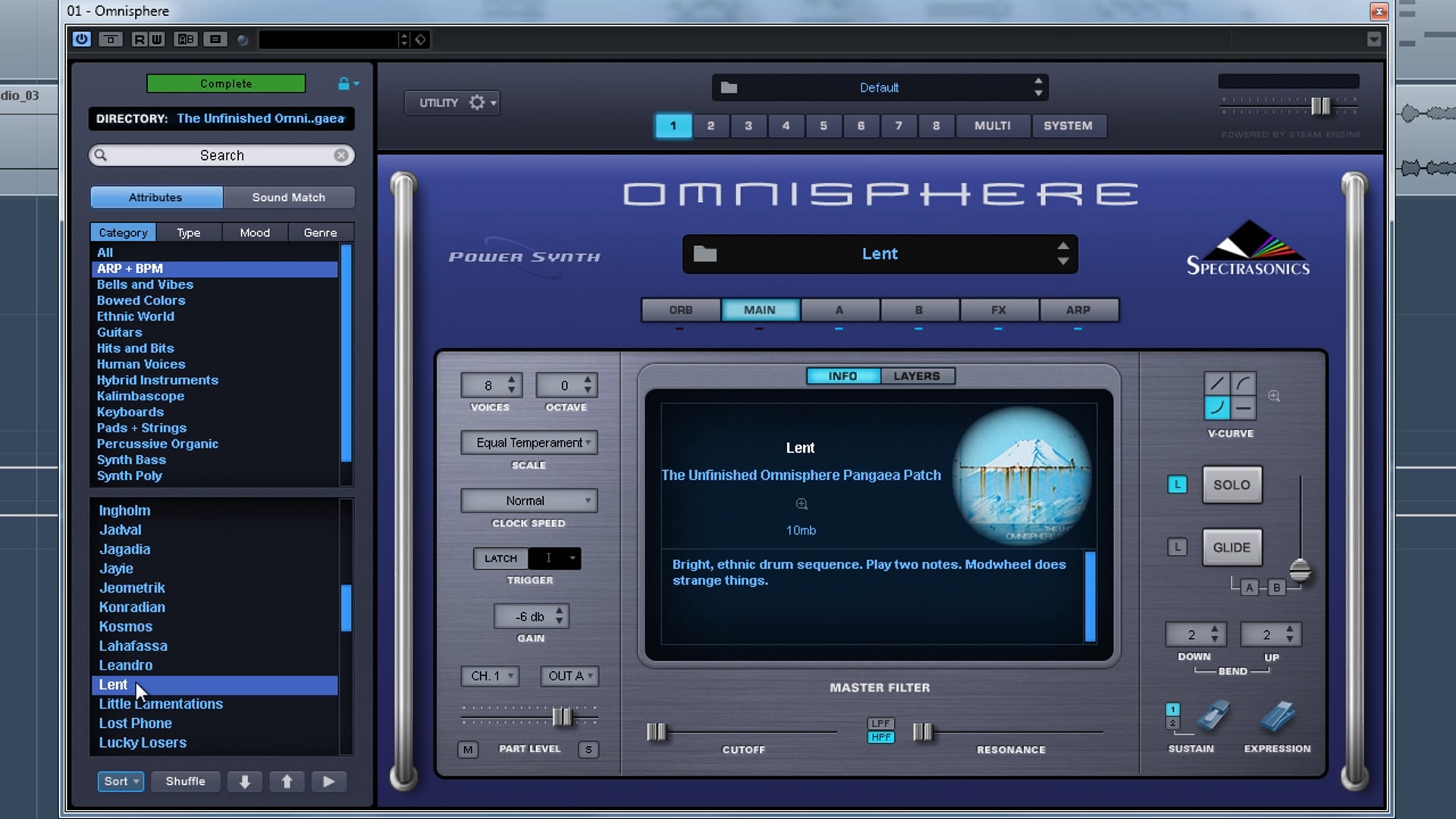The height and width of the screenshot is (819, 1456).
Task: Click the CUTOFF slider handle
Action: pyautogui.click(x=657, y=732)
